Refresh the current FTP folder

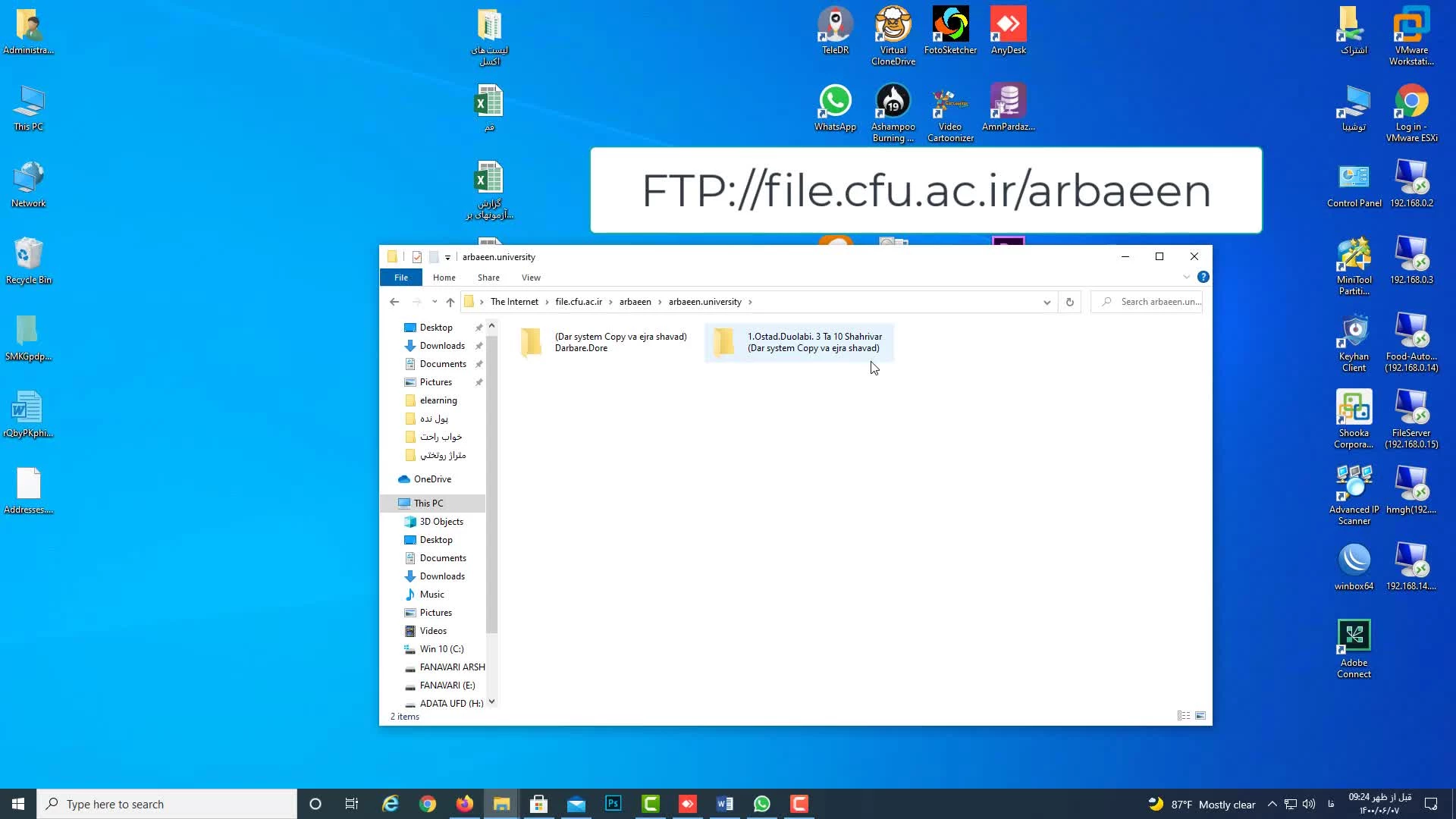(x=1069, y=302)
